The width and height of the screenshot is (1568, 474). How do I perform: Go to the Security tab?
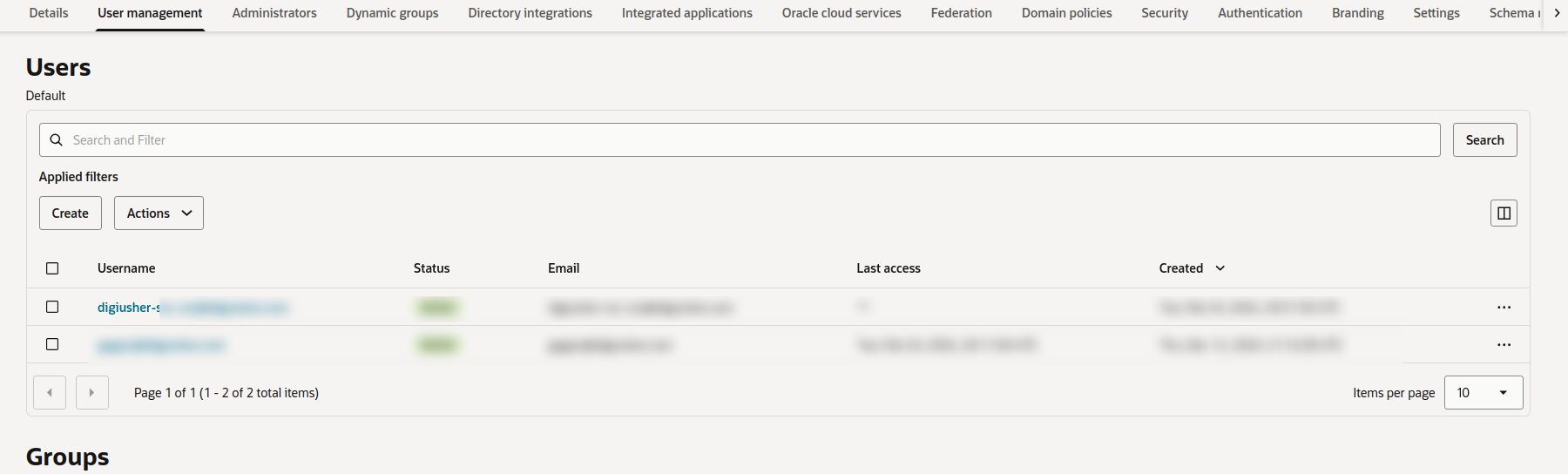click(x=1164, y=13)
